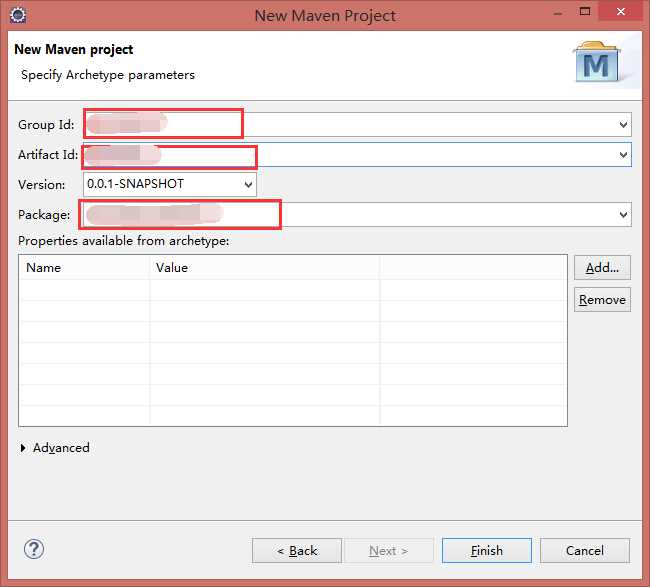
Task: Click the Value column header
Action: (264, 268)
